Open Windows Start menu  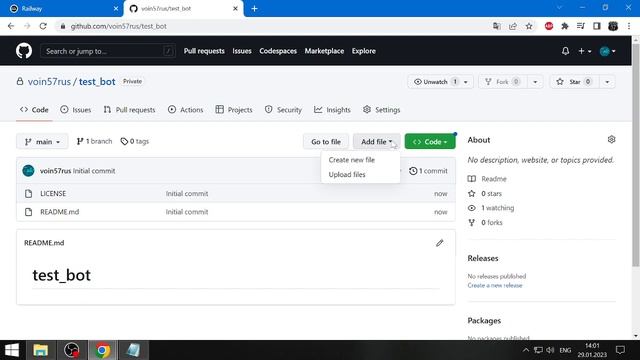click(x=12, y=350)
